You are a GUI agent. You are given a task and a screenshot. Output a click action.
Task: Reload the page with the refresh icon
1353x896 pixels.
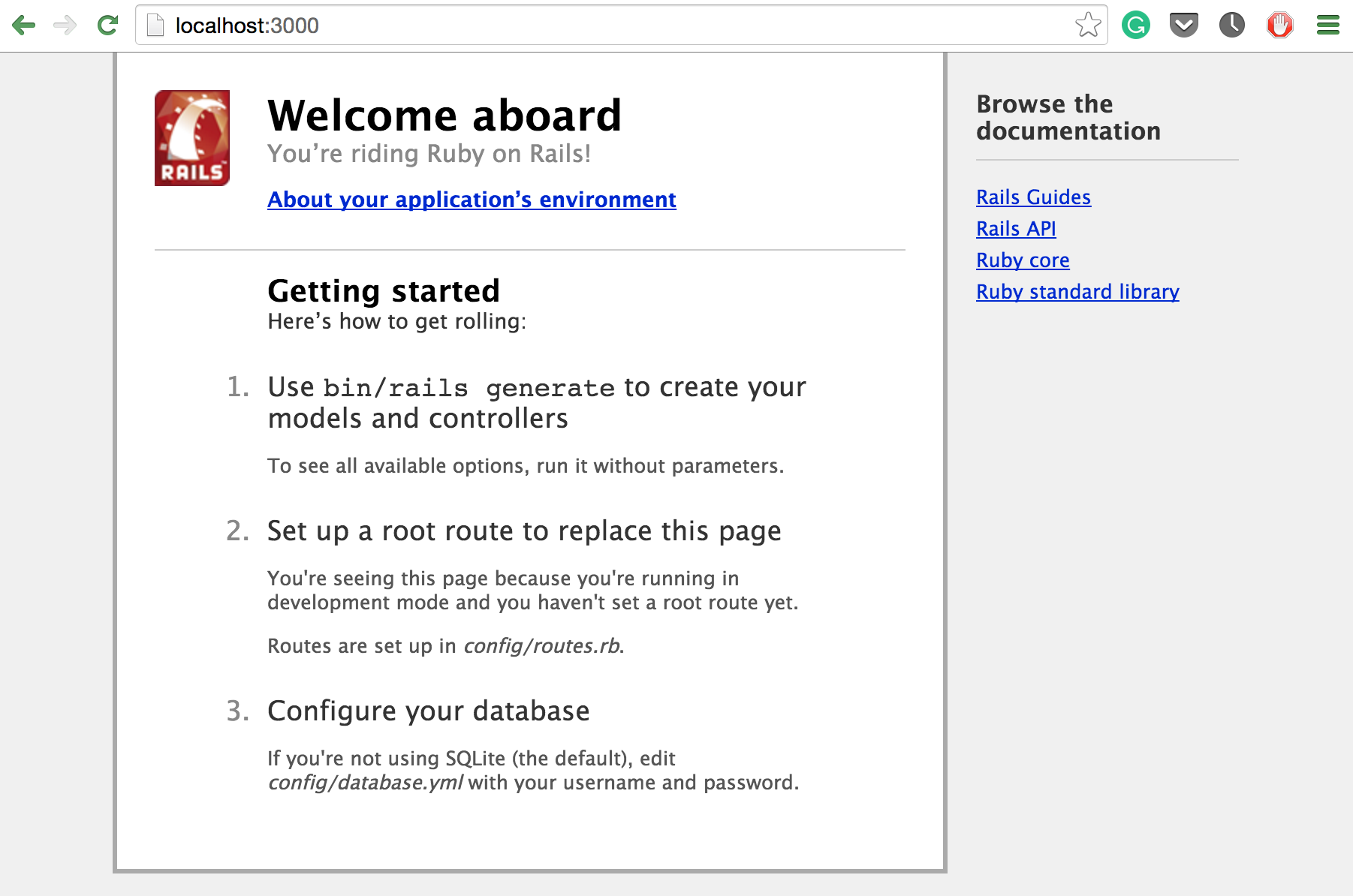pyautogui.click(x=108, y=26)
